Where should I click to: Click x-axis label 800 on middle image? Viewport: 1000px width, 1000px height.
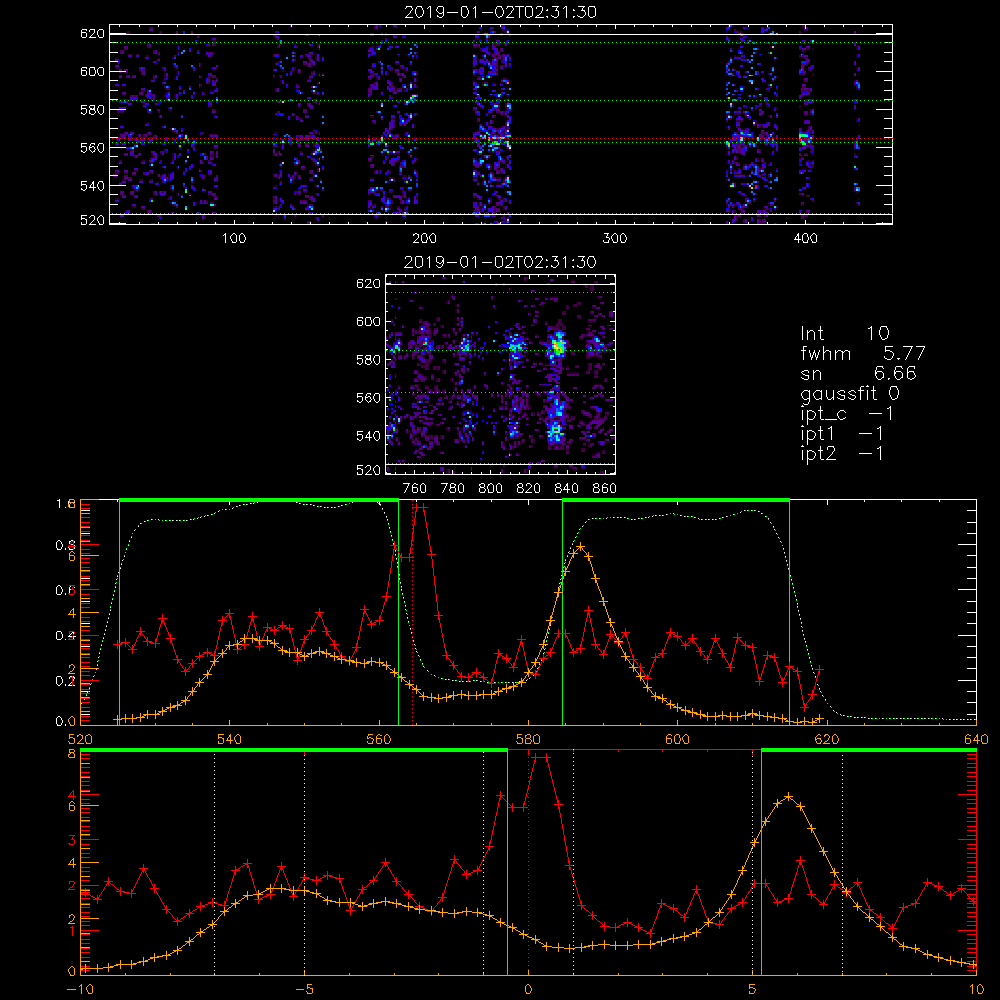(490, 489)
